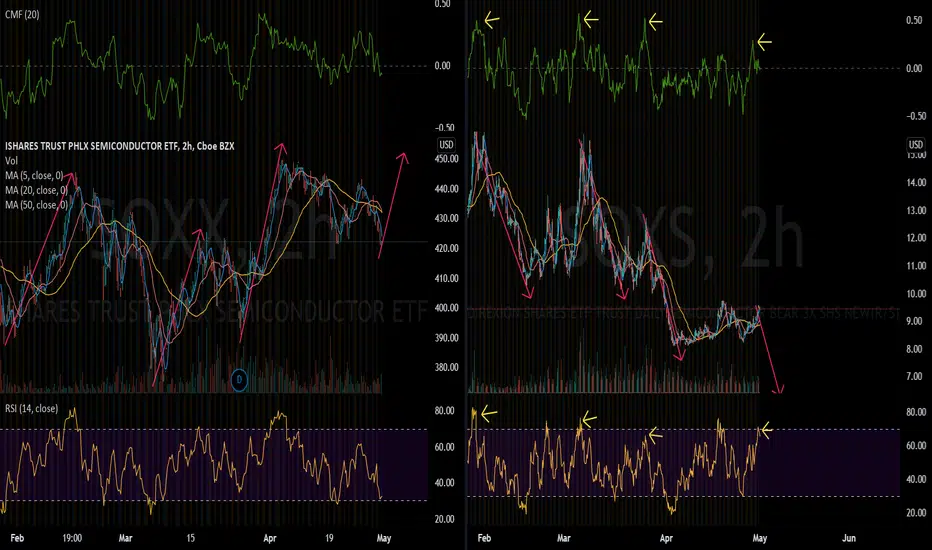Click the 8.00 price label on SOXS axis
932x550 pixels.
915,348
